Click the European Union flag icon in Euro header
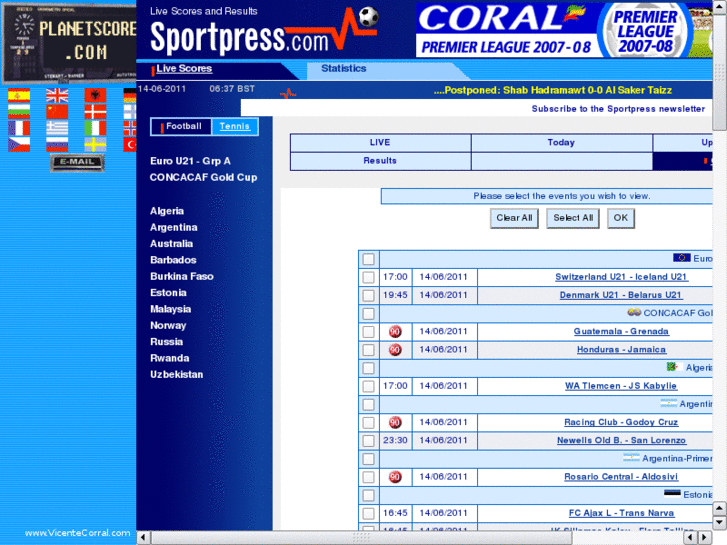Viewport: 727px width, 545px height. point(682,257)
